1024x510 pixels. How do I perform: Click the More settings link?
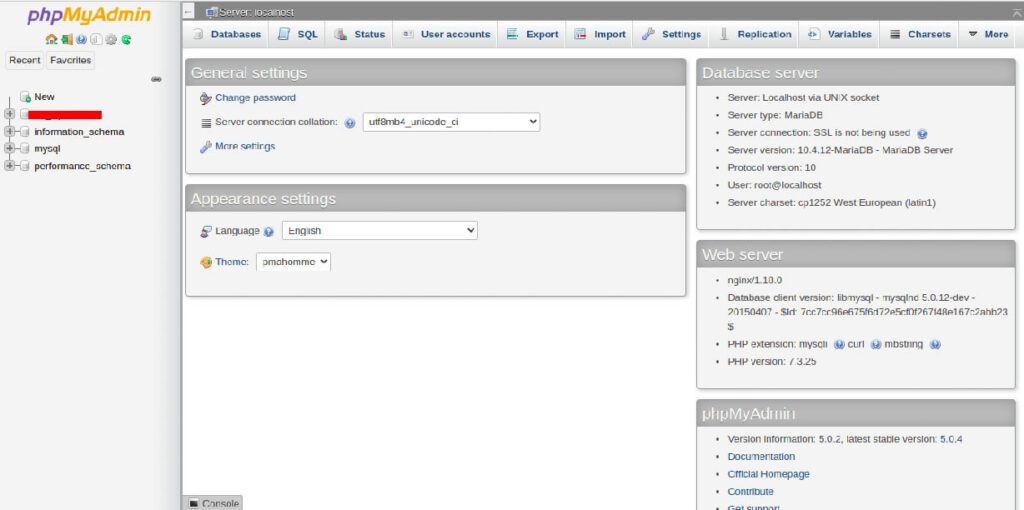pyautogui.click(x=245, y=146)
